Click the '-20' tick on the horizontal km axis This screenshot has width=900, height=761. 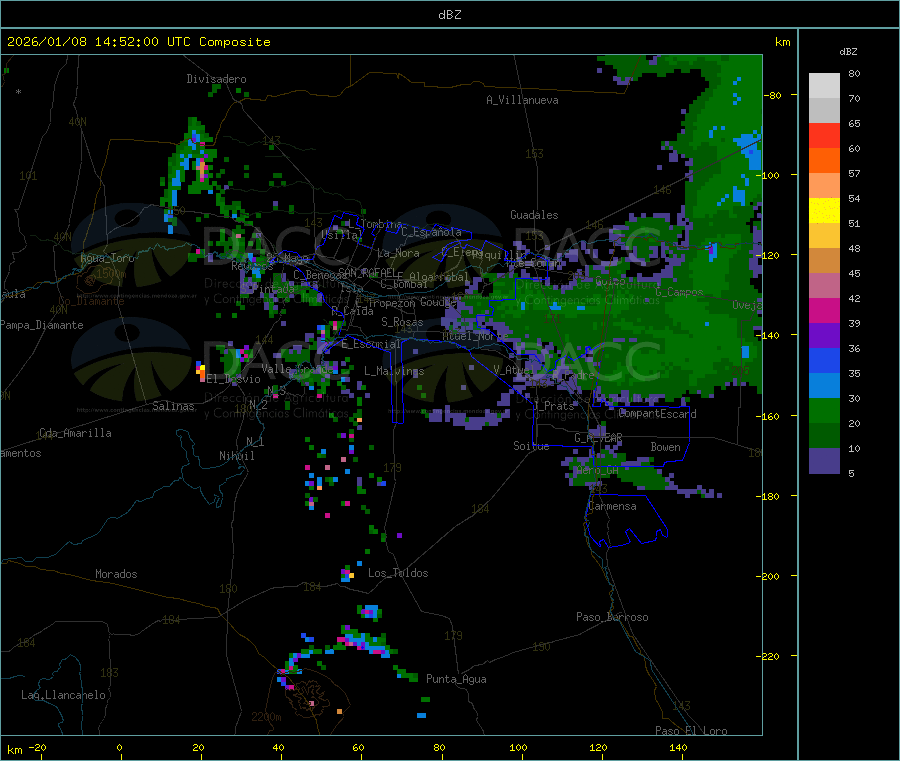38,748
